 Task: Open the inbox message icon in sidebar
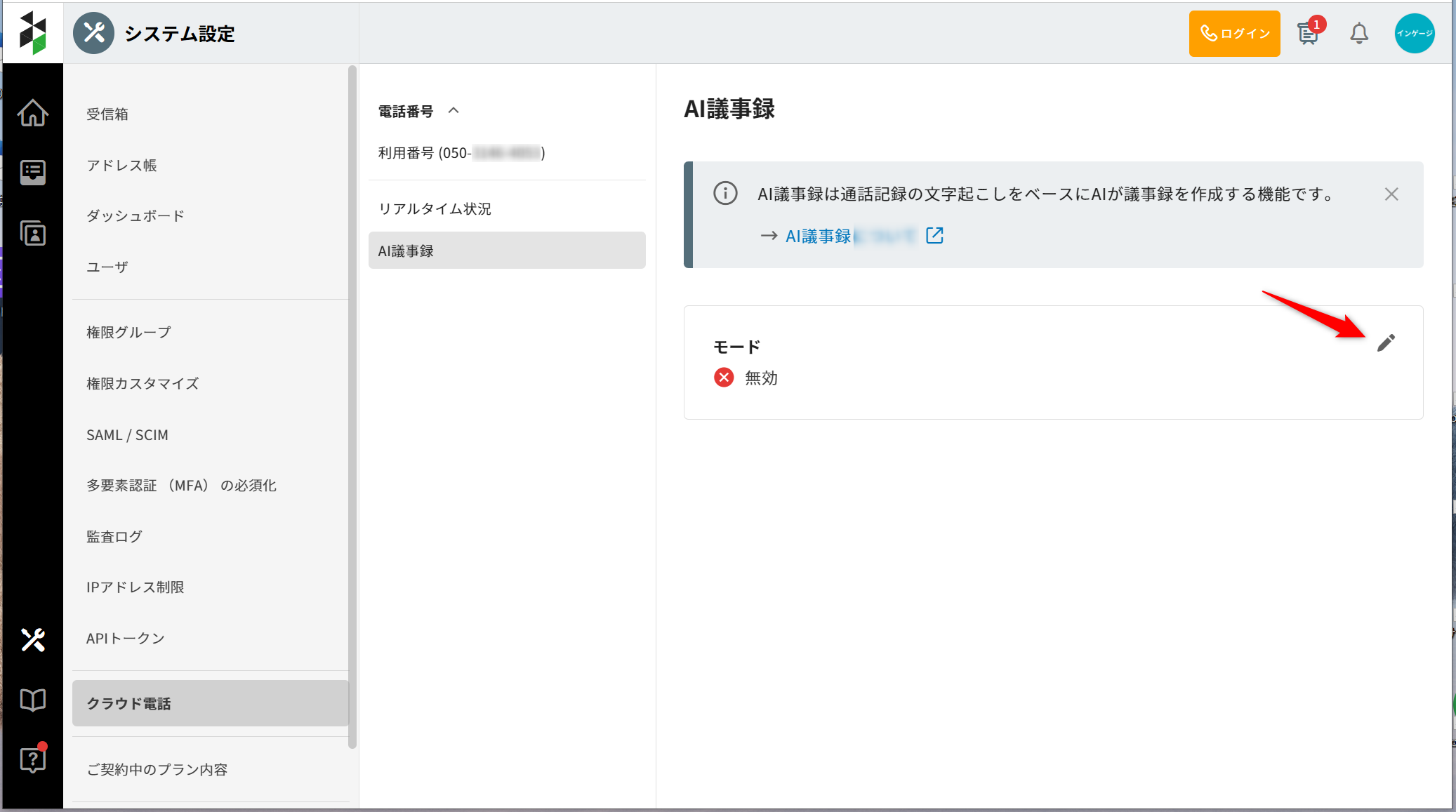coord(33,172)
